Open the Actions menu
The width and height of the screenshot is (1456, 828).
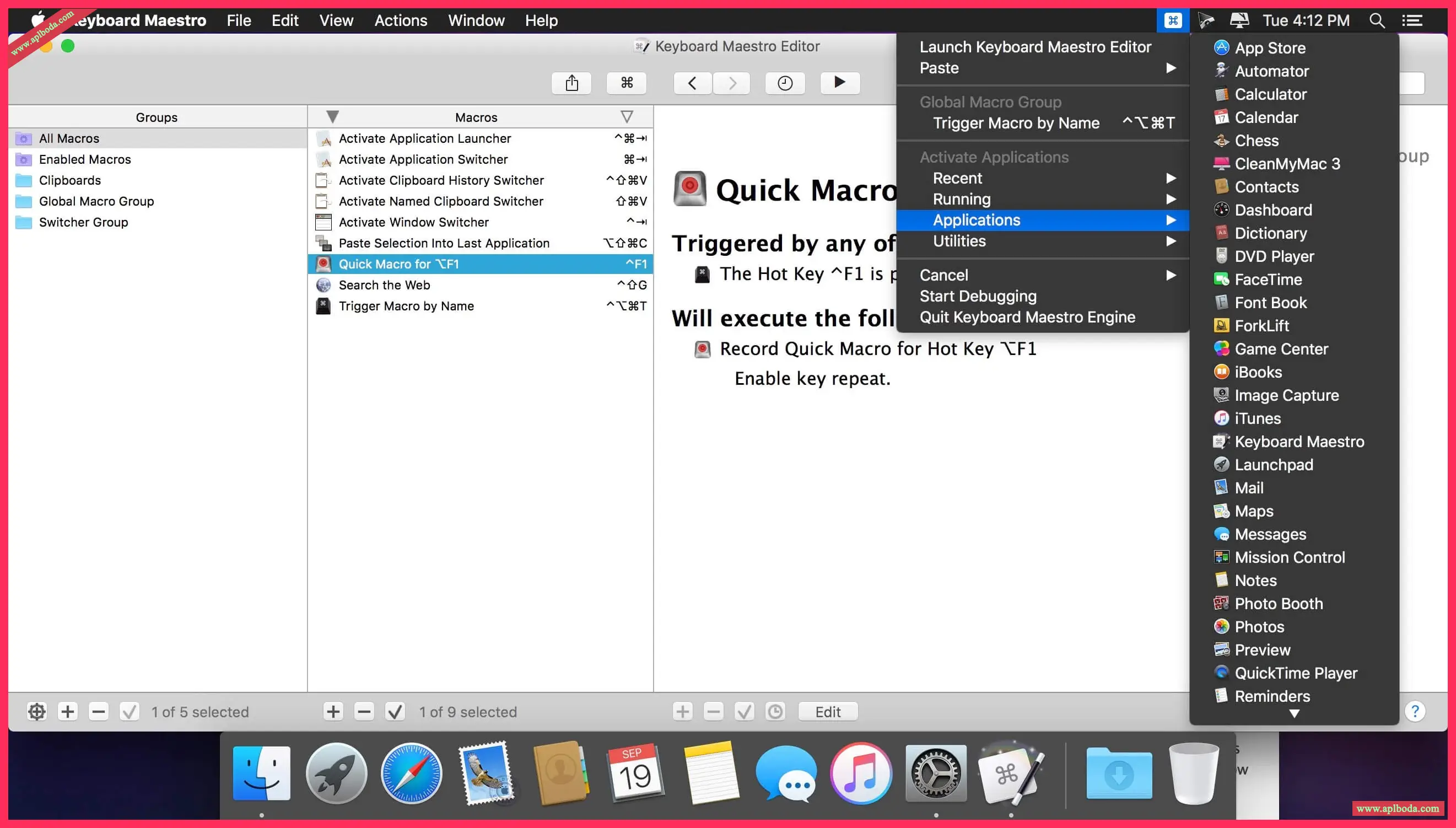click(x=400, y=20)
